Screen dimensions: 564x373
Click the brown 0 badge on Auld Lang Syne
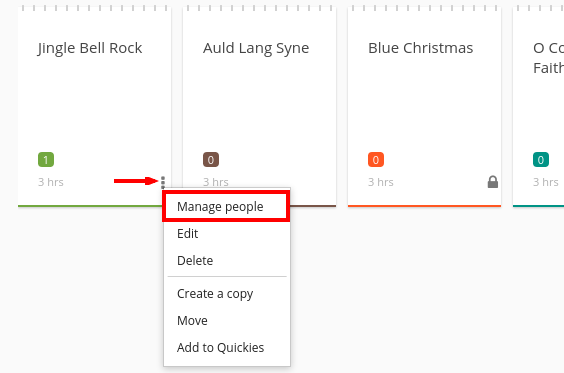(x=211, y=160)
